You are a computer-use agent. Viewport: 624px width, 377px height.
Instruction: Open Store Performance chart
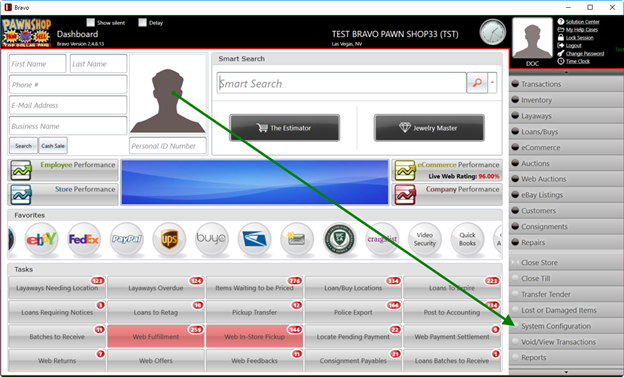click(x=63, y=195)
